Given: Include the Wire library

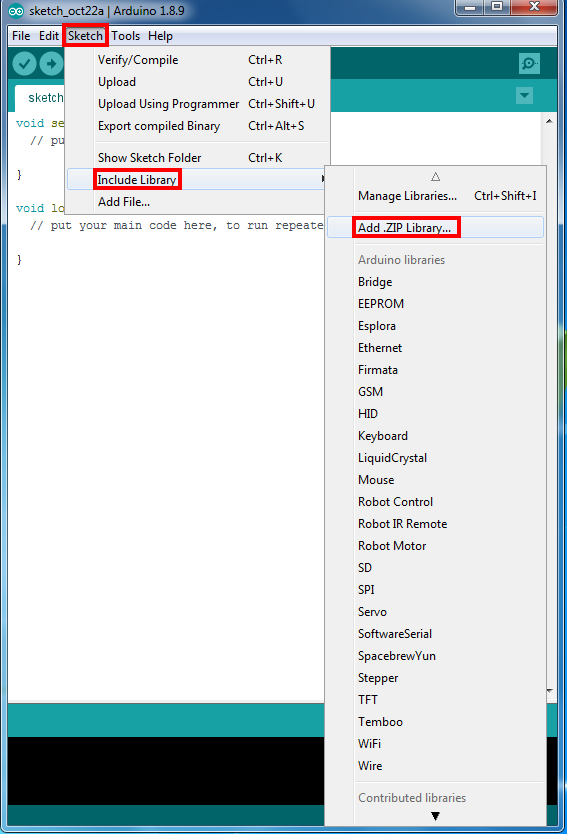Looking at the screenshot, I should point(435,766).
